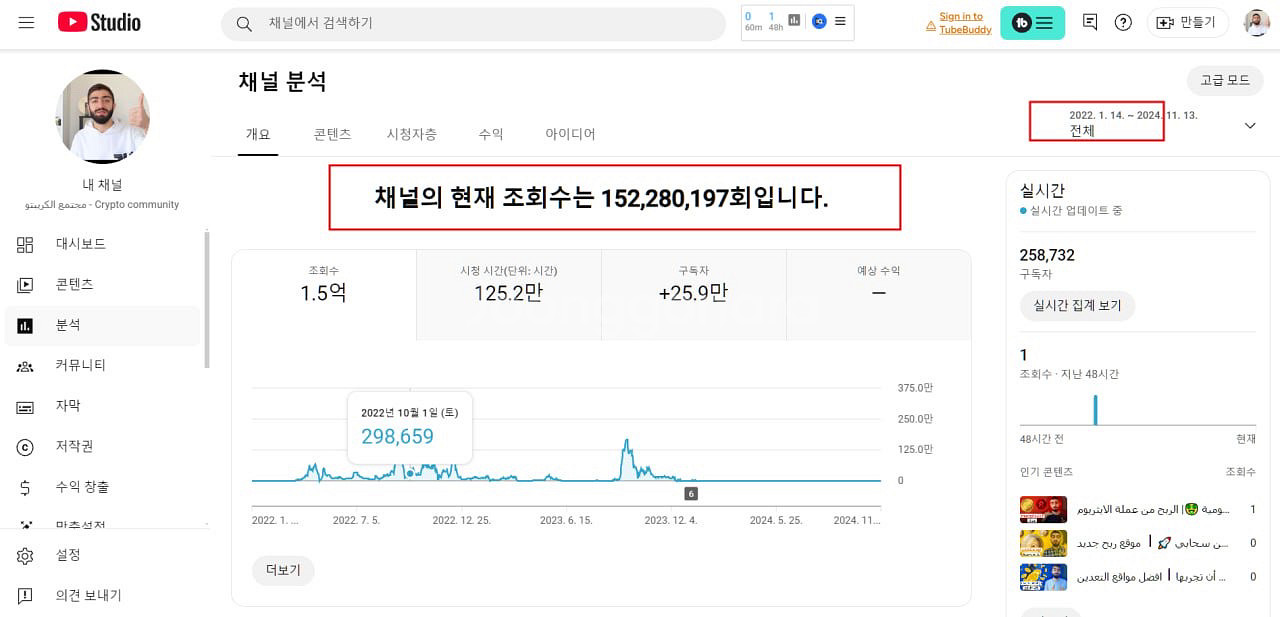Click the send feedback exclamation icon
This screenshot has height=617, width=1280.
(x=25, y=597)
